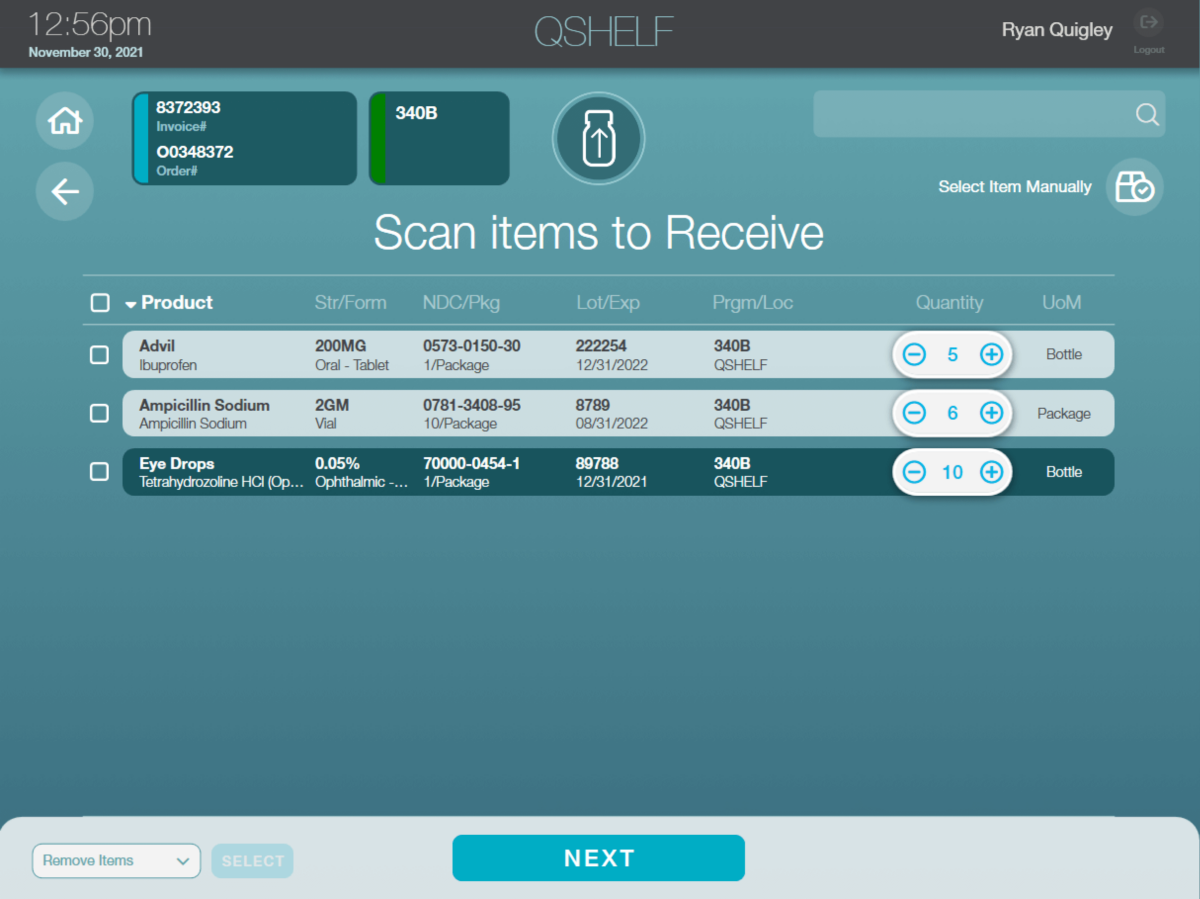Screen dimensions: 1200x899
Task: Open search using the magnifier icon
Action: [1146, 114]
